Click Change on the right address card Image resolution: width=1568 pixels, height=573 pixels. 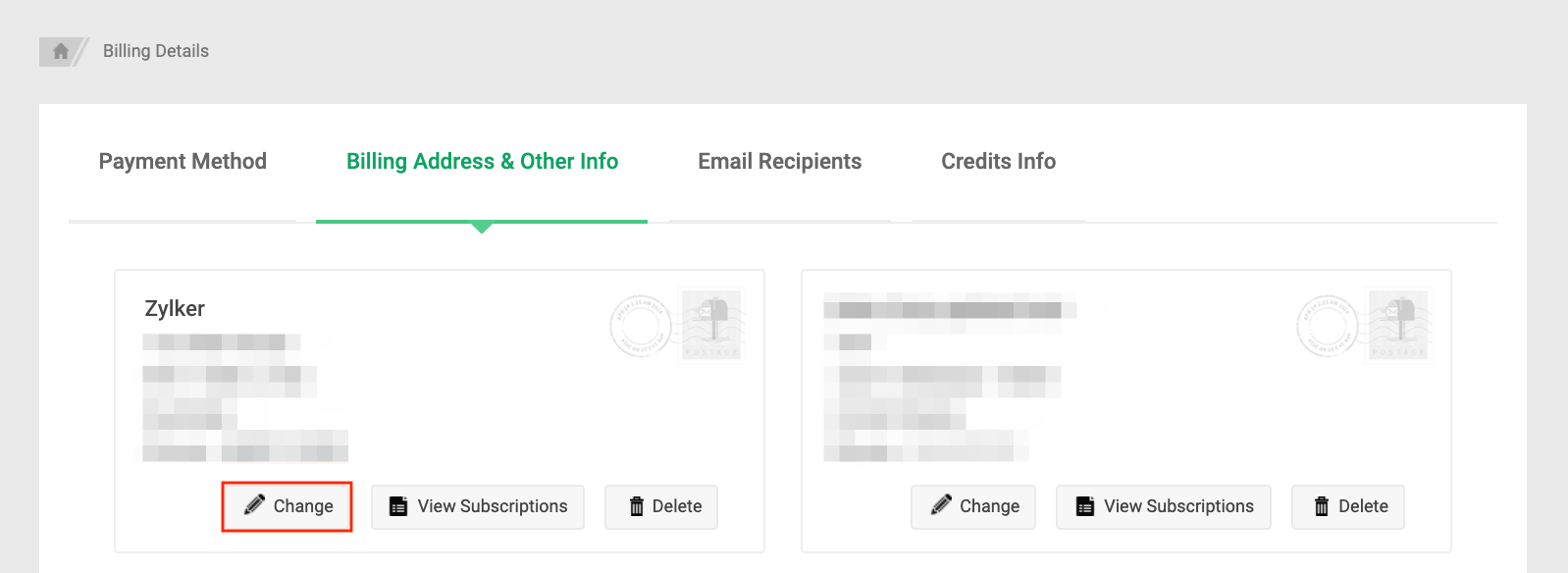pyautogui.click(x=972, y=506)
